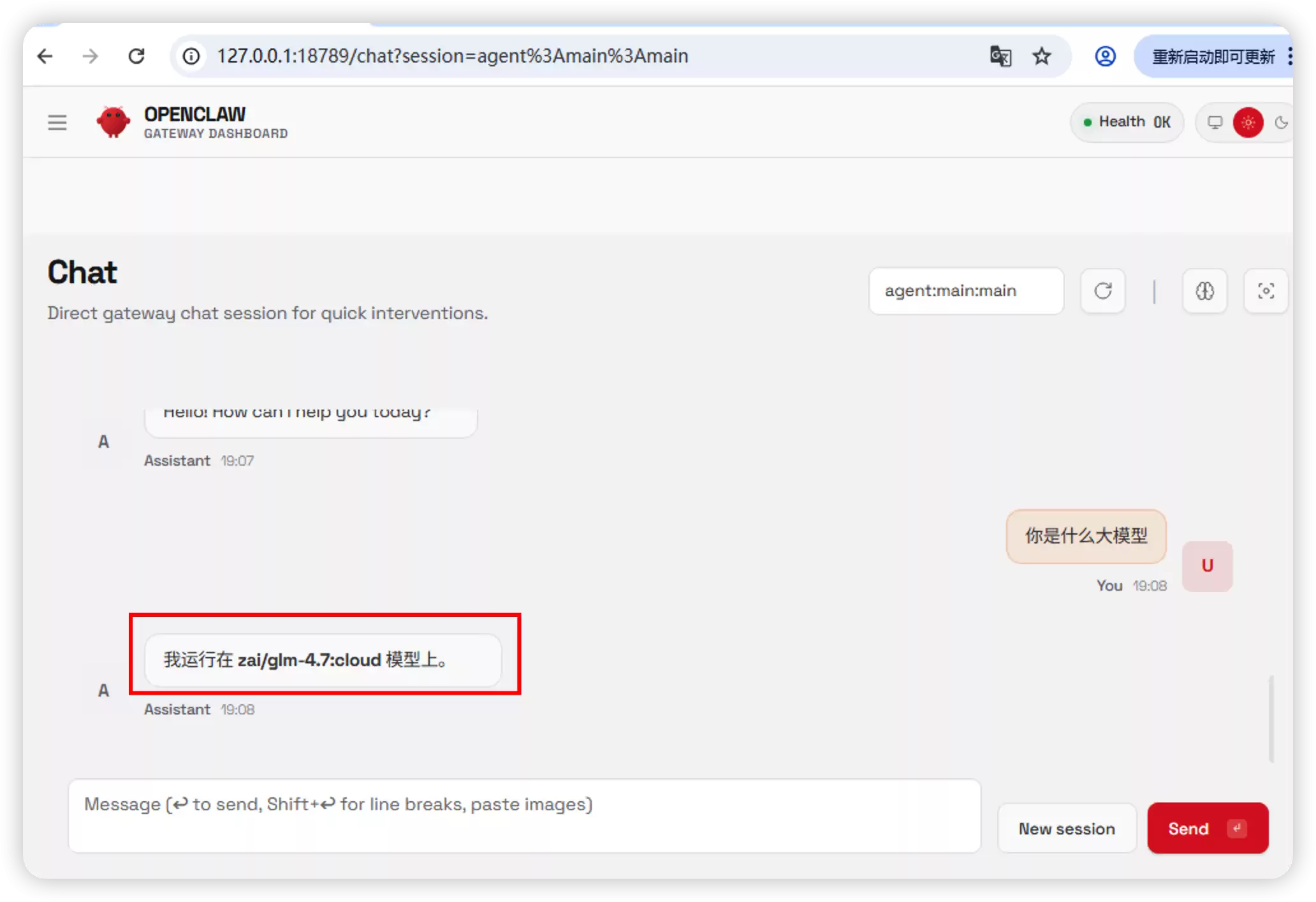The image size is (1316, 902).
Task: Bookmark this page with star icon
Action: coord(1041,56)
